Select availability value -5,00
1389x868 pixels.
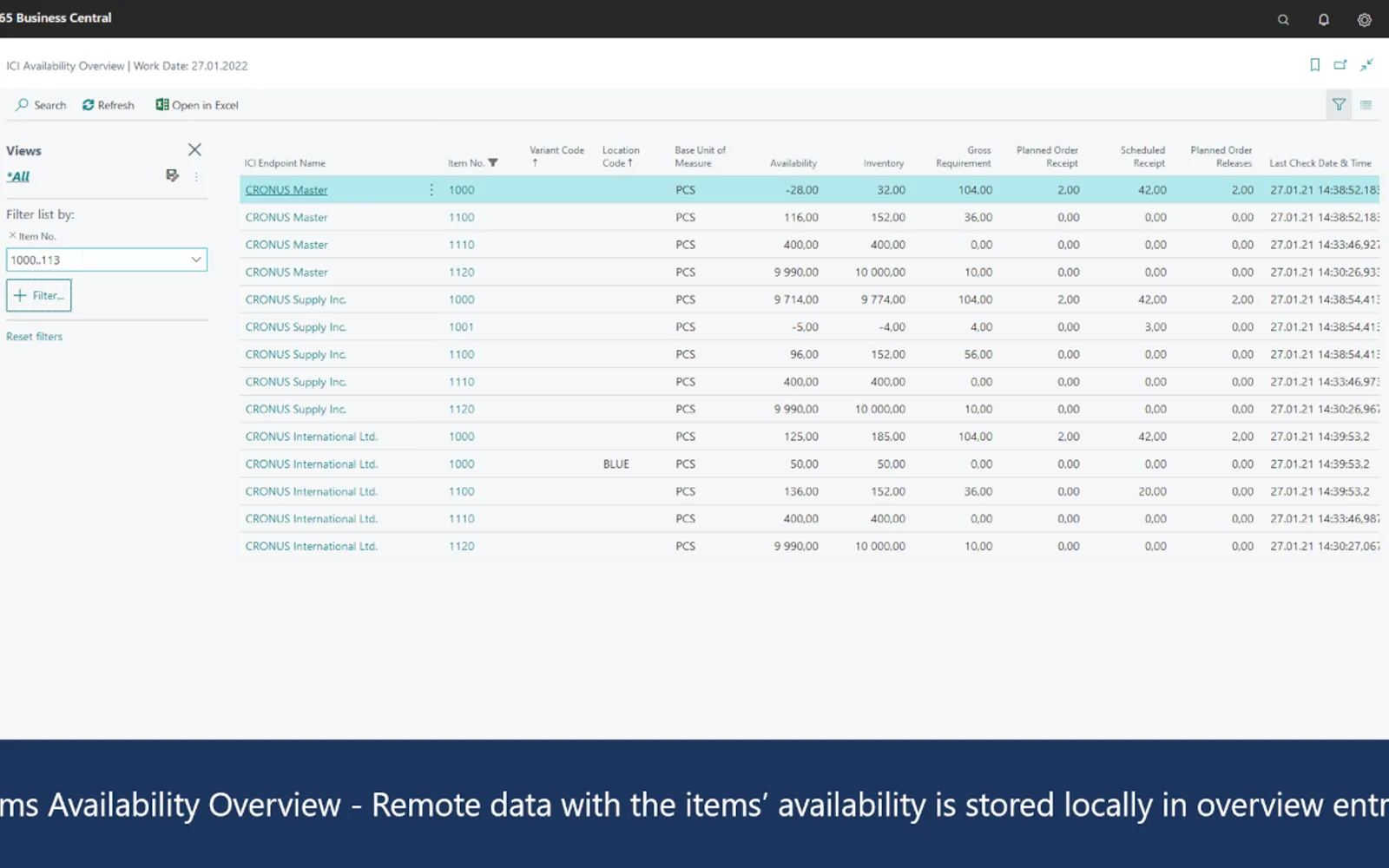pos(805,327)
